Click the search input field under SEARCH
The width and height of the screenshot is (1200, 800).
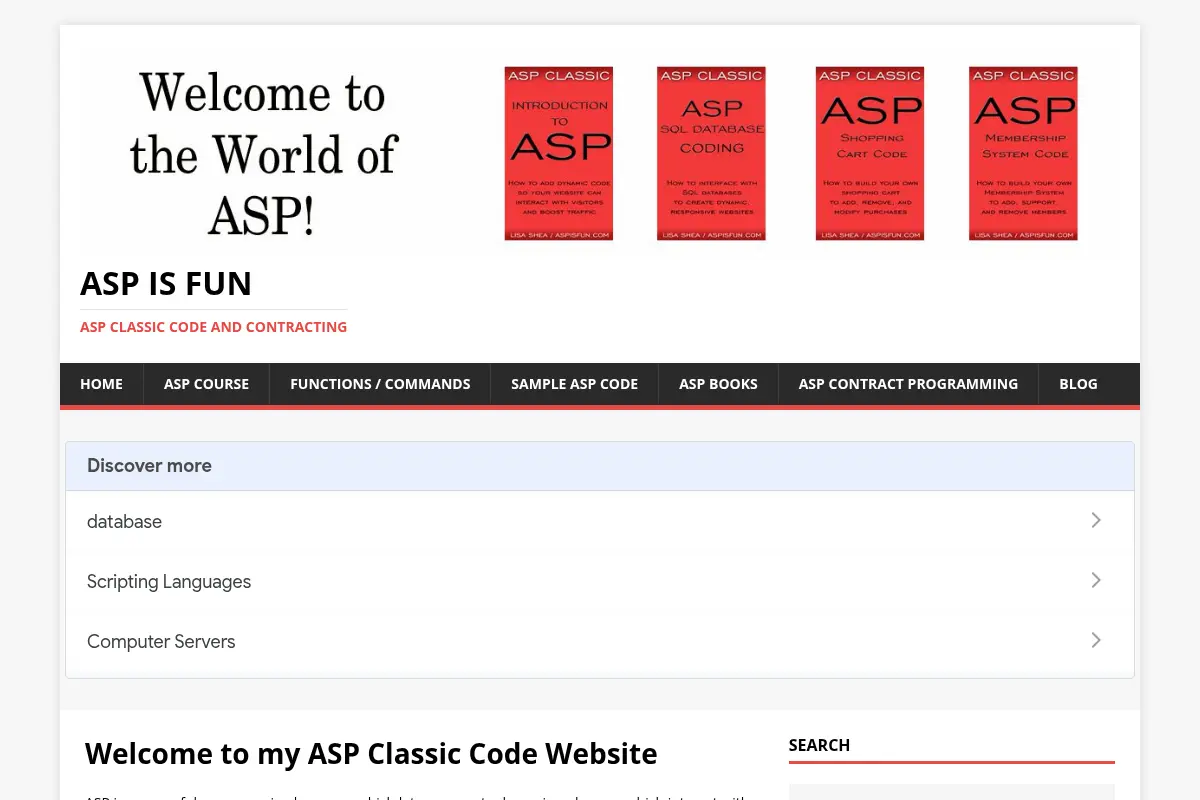pos(951,792)
